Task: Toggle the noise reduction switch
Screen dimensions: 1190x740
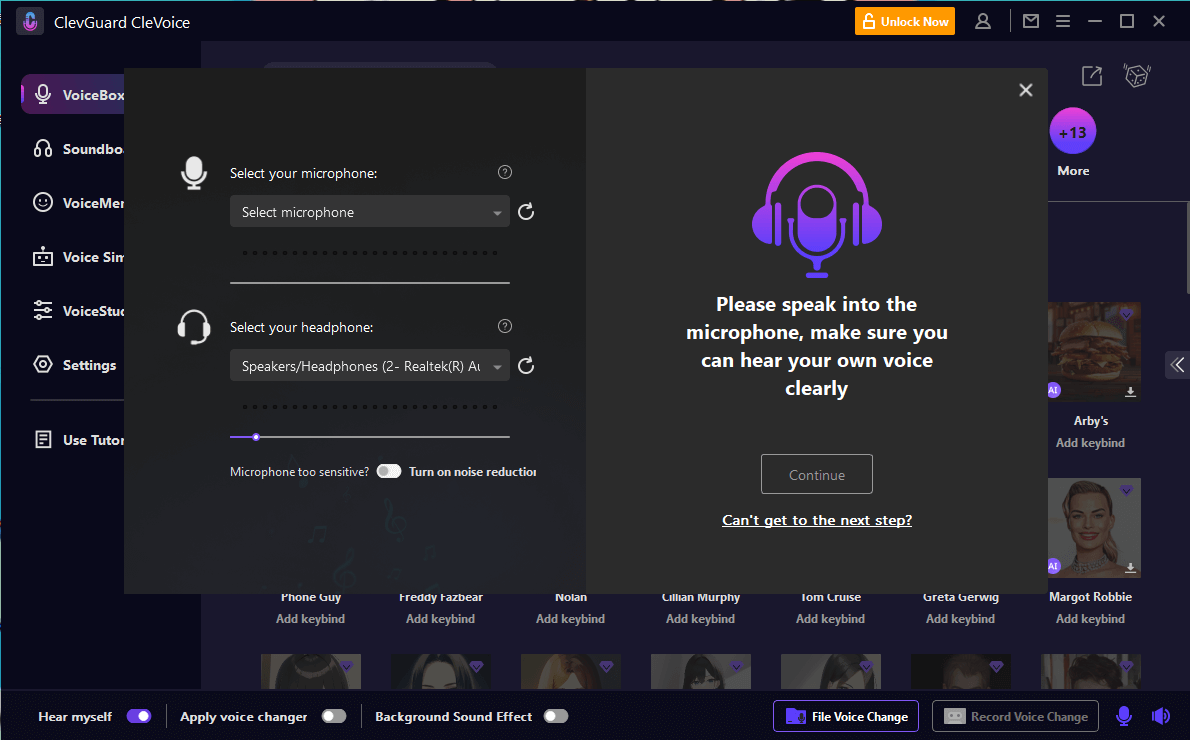Action: coord(389,471)
